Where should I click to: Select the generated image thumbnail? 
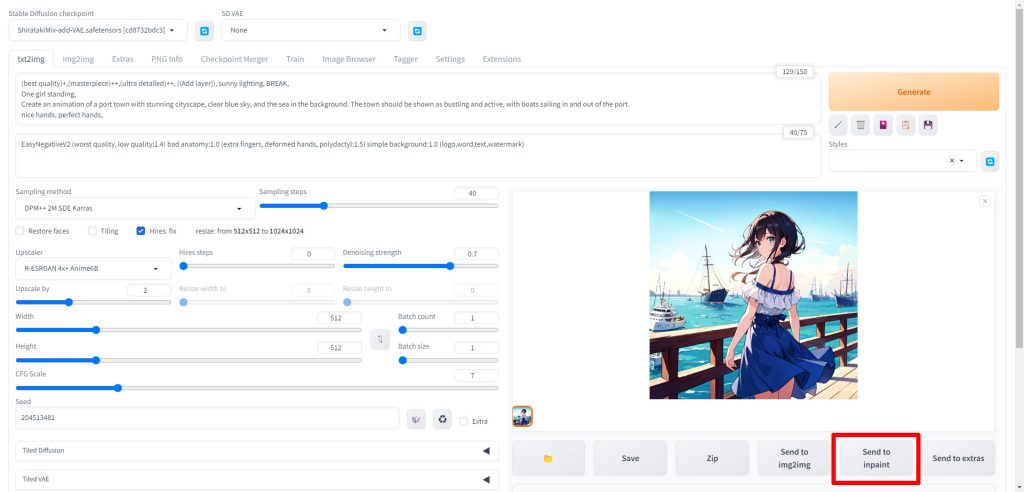pyautogui.click(x=522, y=416)
